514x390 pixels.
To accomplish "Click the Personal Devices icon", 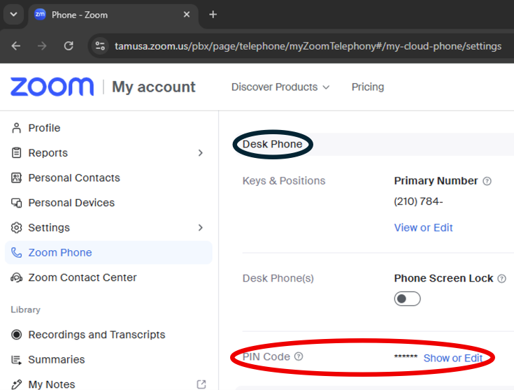I will [x=16, y=203].
